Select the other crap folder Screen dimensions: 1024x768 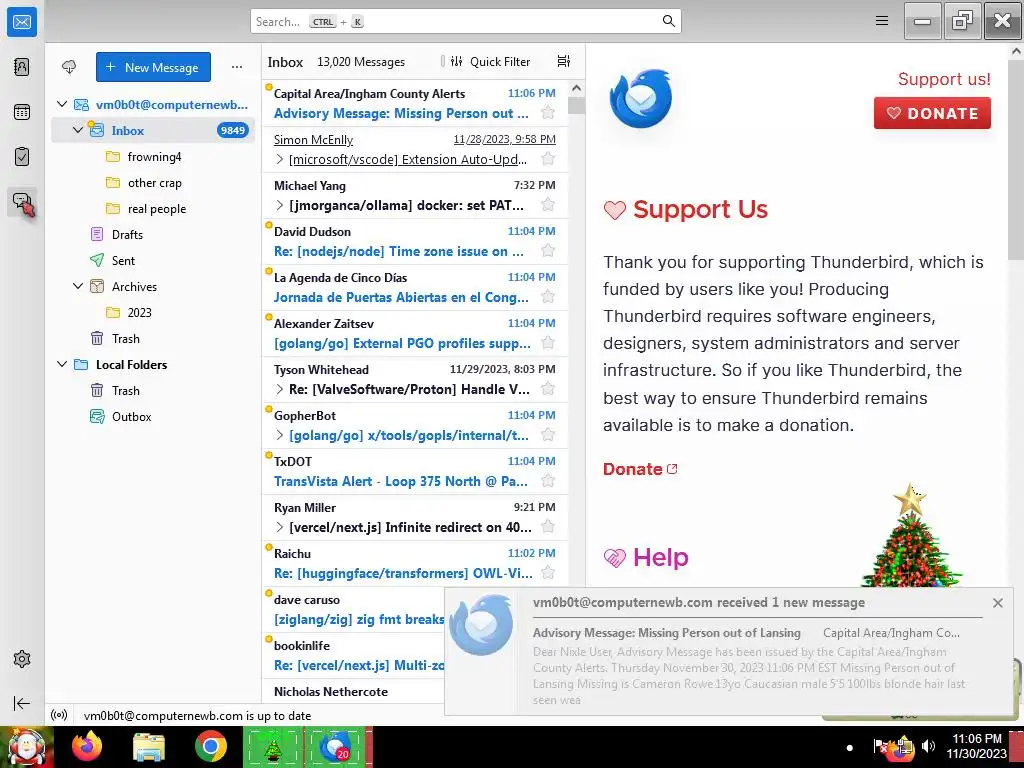[x=153, y=183]
